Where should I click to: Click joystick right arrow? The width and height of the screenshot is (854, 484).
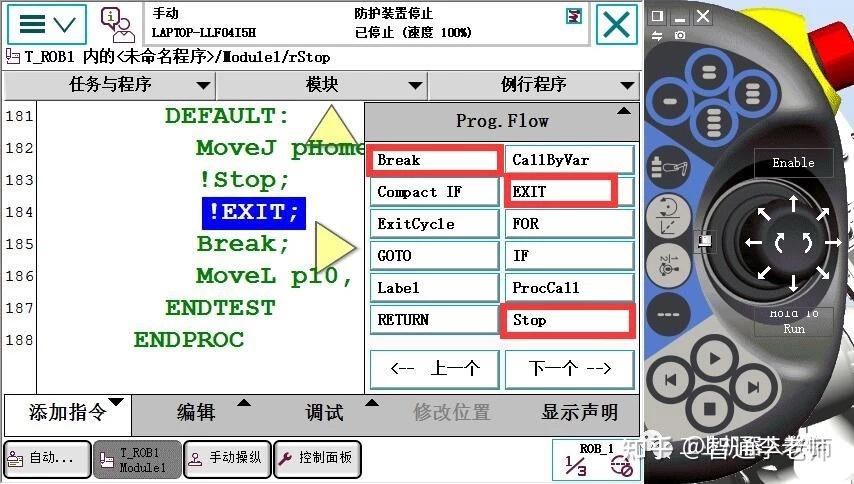point(833,242)
